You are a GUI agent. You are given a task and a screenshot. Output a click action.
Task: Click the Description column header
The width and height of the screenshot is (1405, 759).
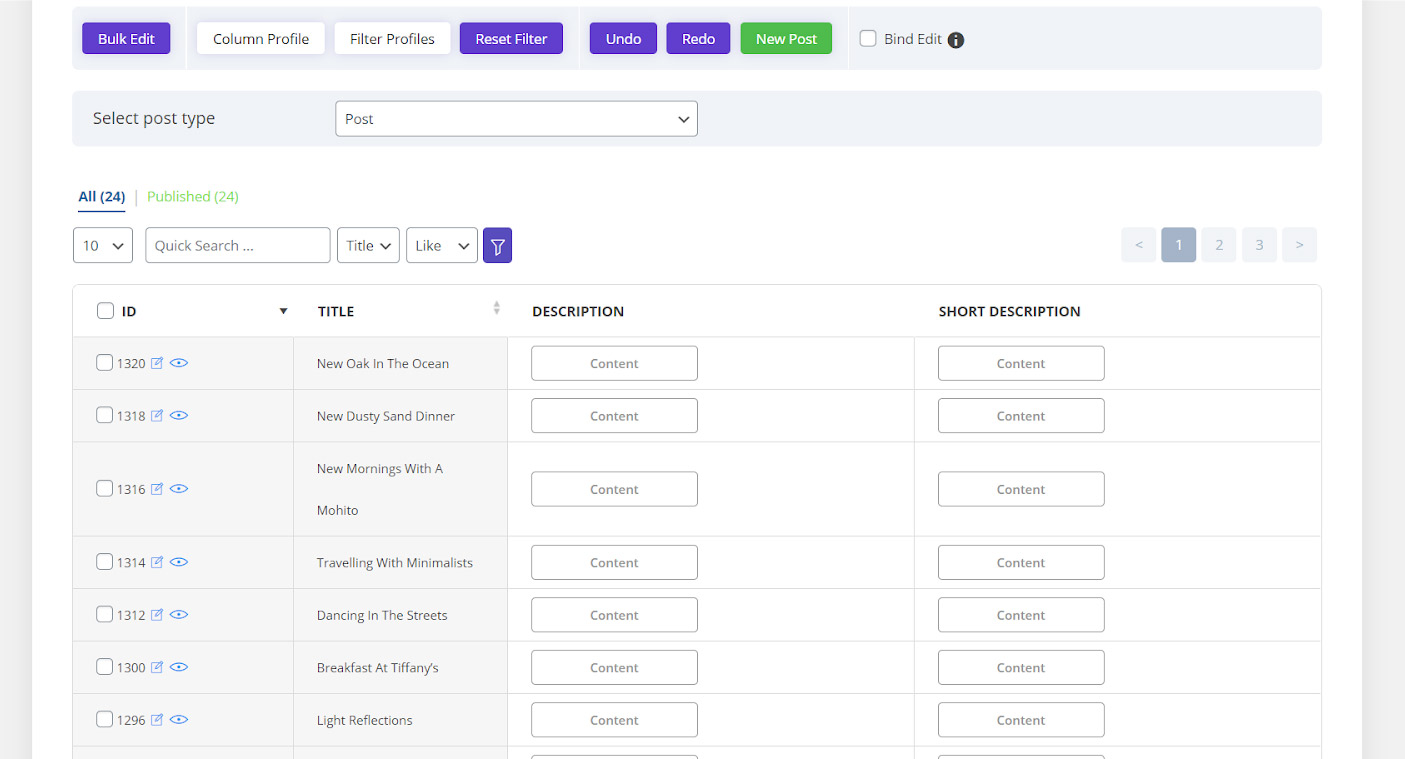pyautogui.click(x=578, y=311)
